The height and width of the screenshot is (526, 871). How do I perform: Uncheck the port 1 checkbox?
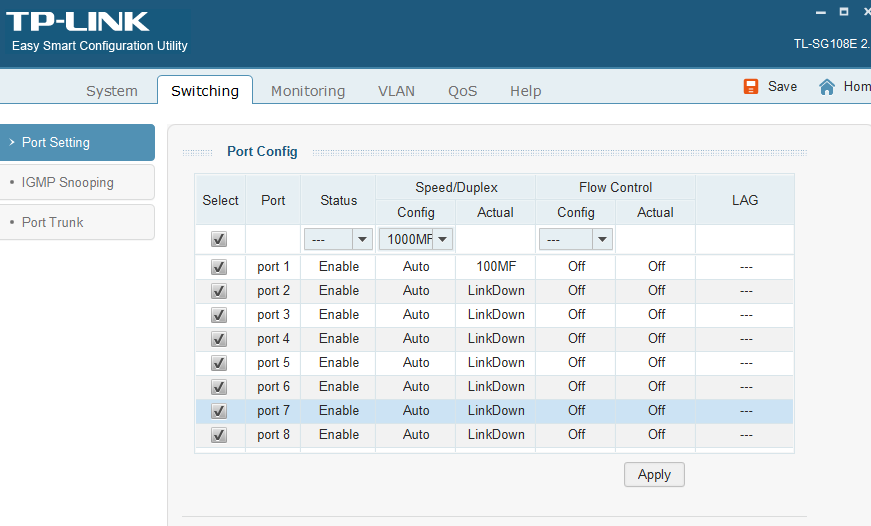pos(219,267)
